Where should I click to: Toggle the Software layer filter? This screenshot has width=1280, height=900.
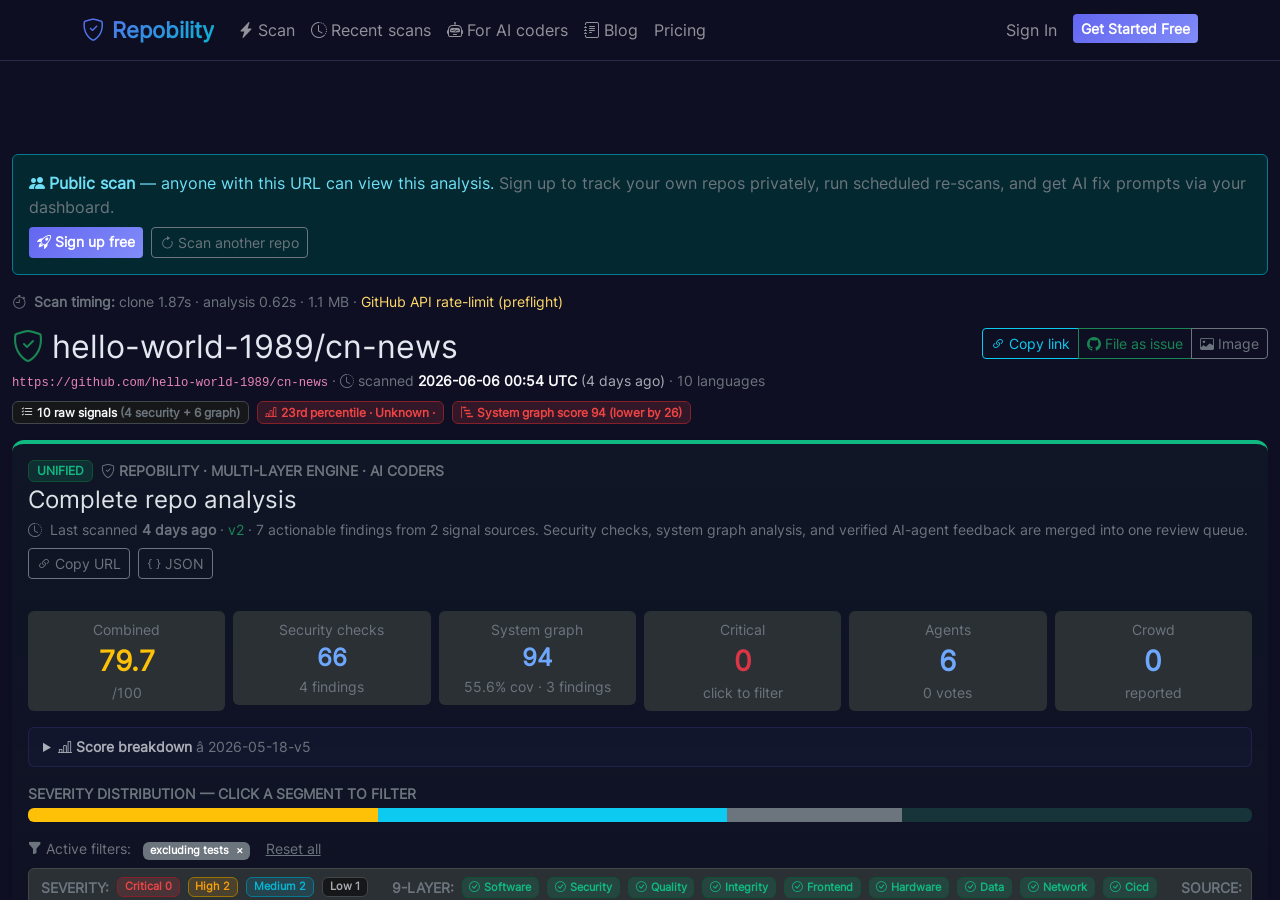point(500,887)
